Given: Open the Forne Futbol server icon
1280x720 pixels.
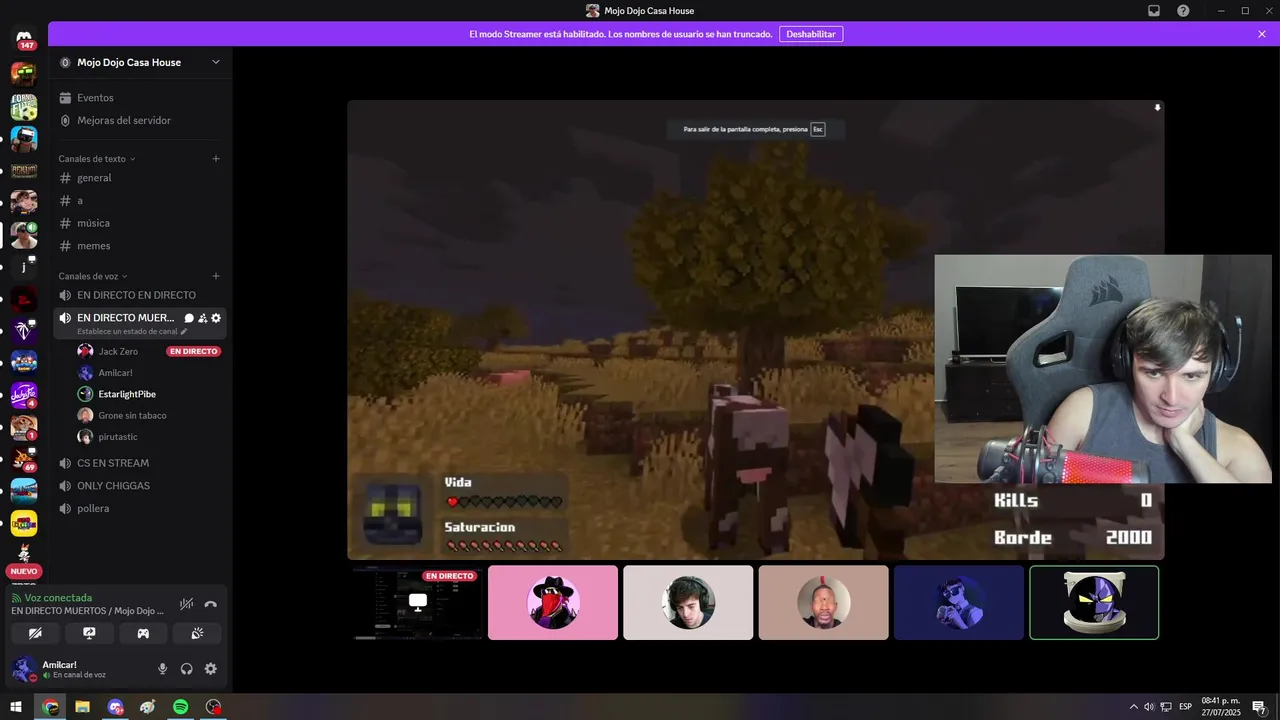Looking at the screenshot, I should point(24,107).
